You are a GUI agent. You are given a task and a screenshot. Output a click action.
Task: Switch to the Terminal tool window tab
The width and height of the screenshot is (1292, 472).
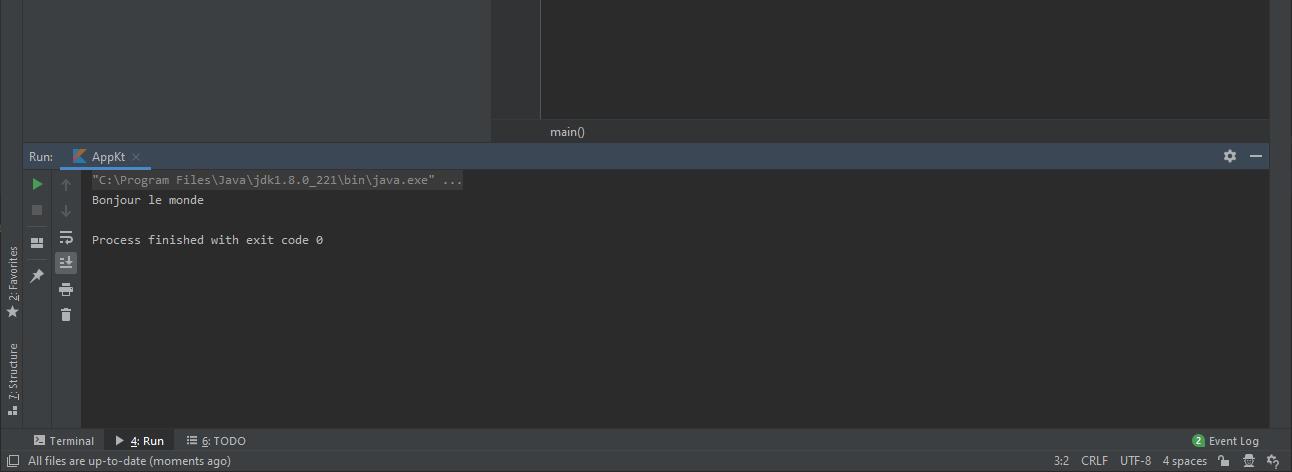pos(64,441)
